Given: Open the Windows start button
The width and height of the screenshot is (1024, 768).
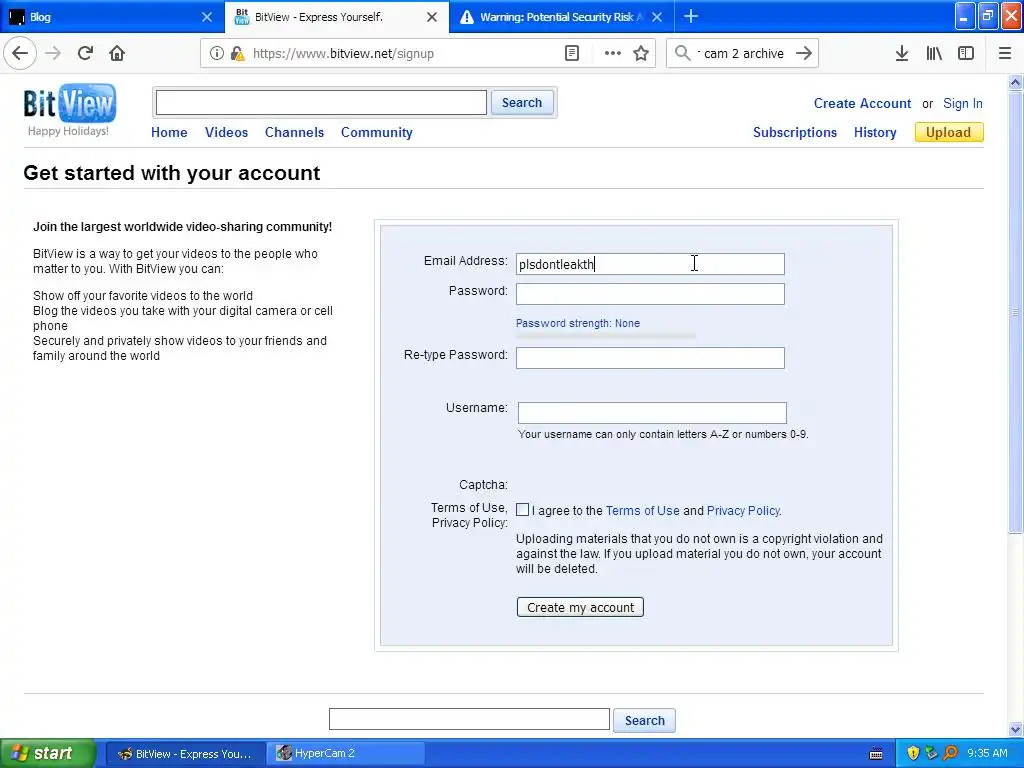Looking at the screenshot, I should (x=48, y=753).
